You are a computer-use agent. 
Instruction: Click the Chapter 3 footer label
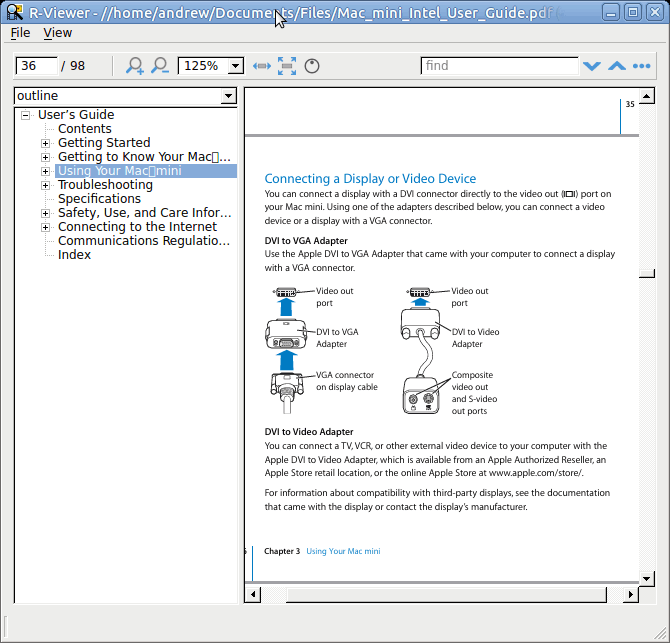pyautogui.click(x=282, y=551)
